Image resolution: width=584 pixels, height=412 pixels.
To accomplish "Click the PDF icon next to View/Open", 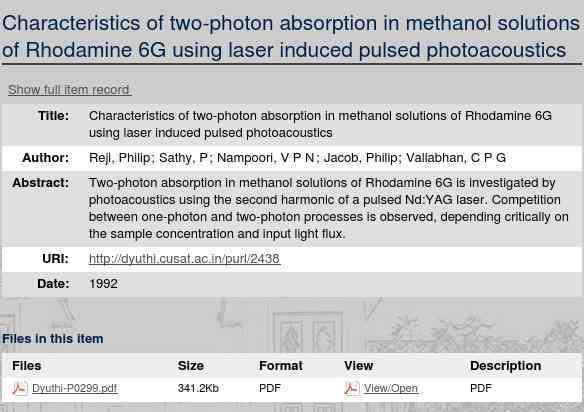I will click(352, 388).
